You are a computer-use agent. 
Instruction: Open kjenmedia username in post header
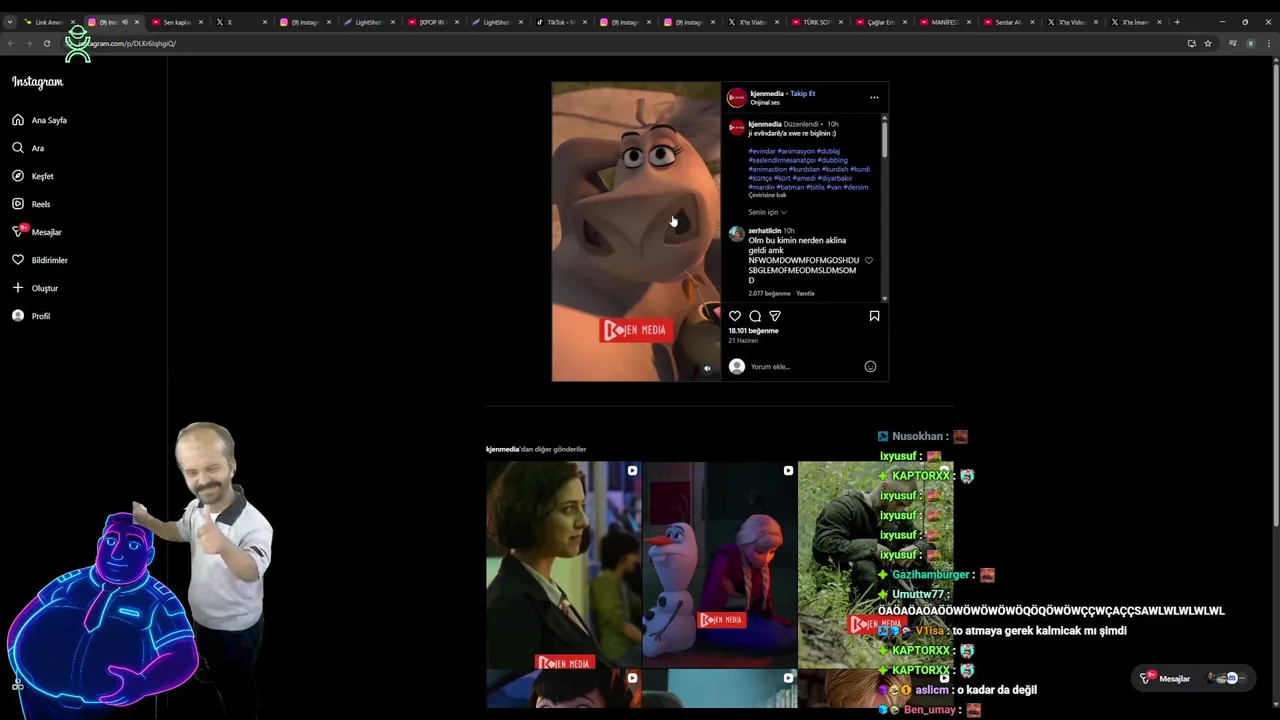[767, 94]
